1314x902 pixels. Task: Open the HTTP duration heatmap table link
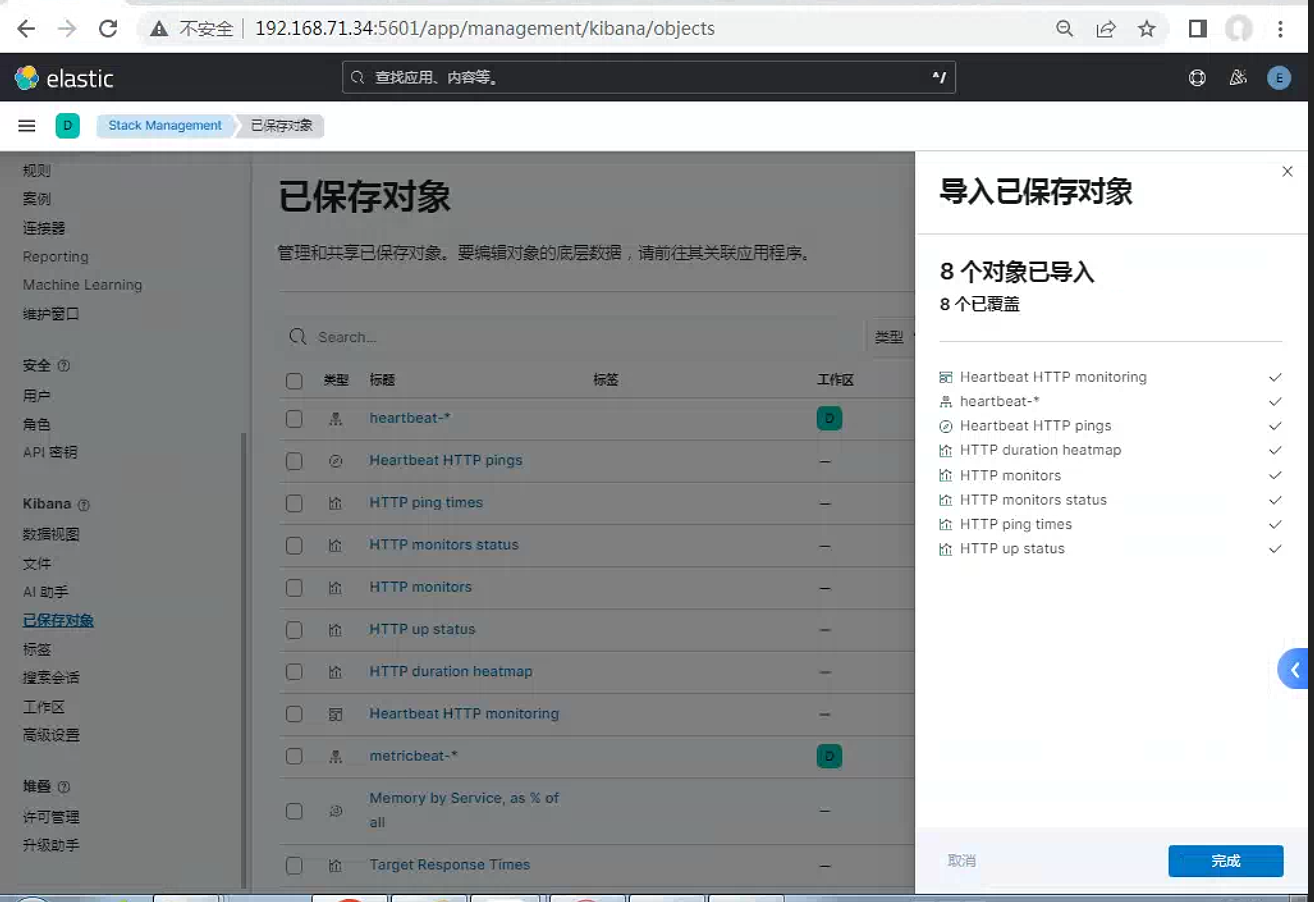[451, 672]
